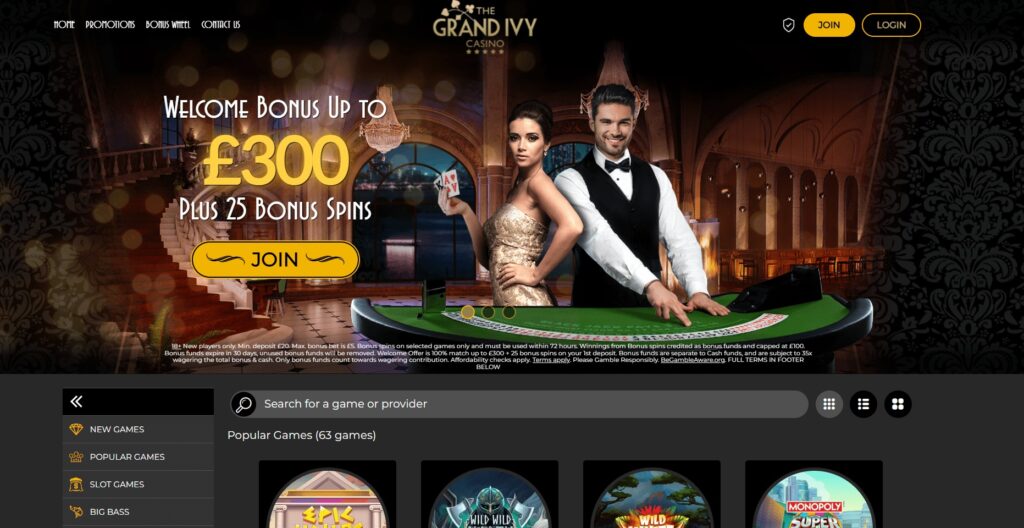Switch to large tile view icon
The image size is (1024, 528).
(898, 404)
